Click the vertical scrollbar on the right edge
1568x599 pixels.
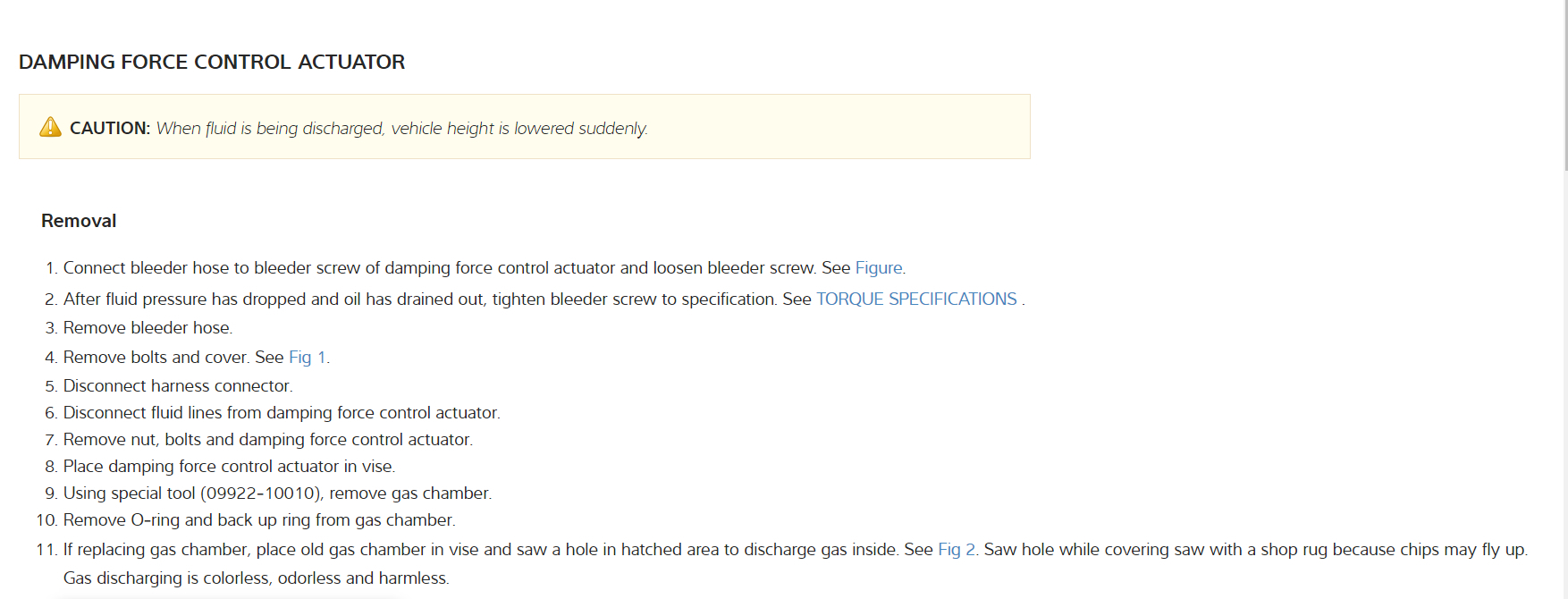click(x=1564, y=89)
